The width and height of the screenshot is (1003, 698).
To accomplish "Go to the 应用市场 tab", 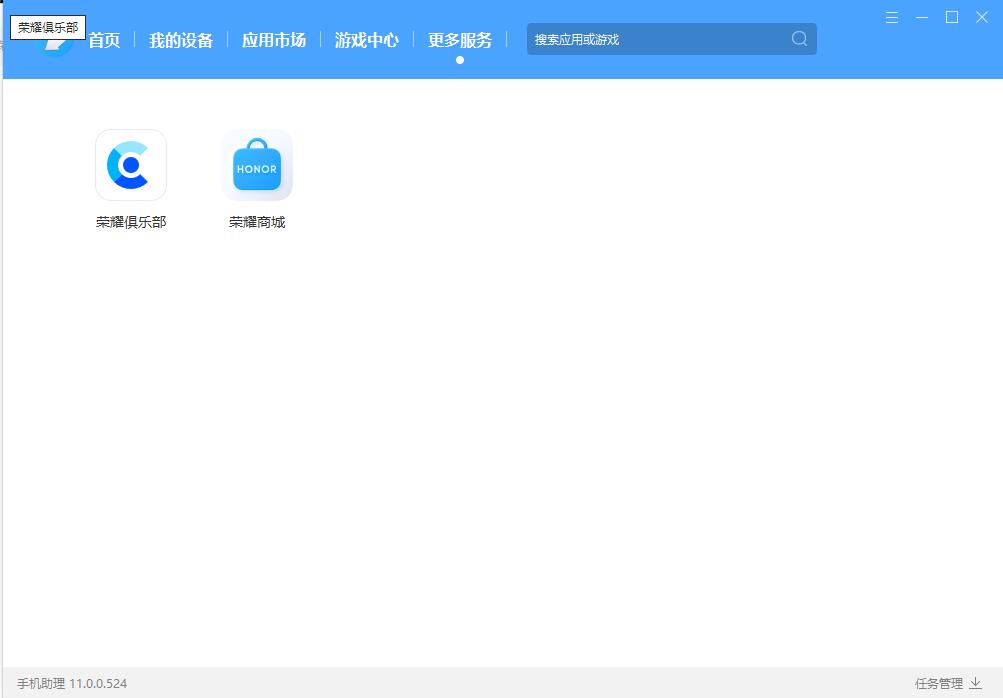I will [274, 40].
